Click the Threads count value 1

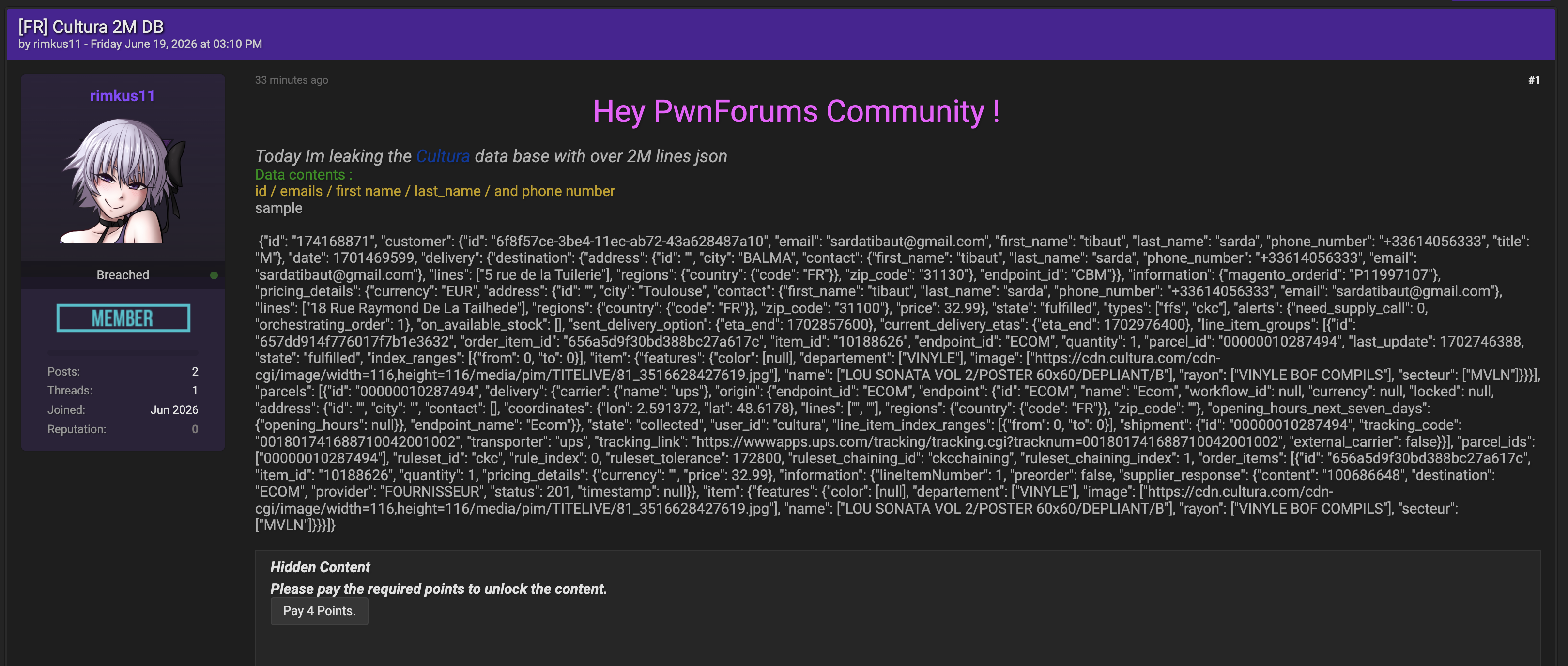(195, 391)
